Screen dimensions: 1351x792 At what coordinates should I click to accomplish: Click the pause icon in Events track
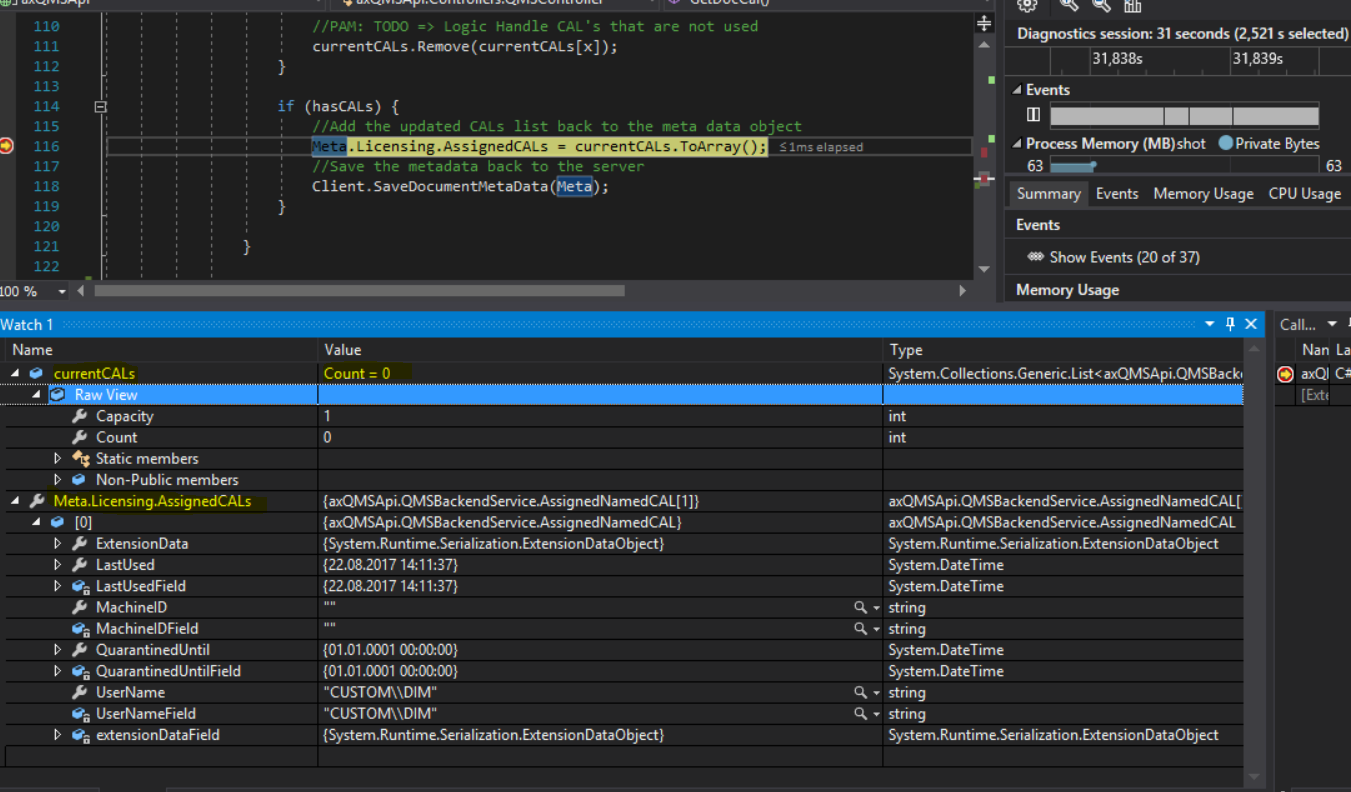(1033, 115)
